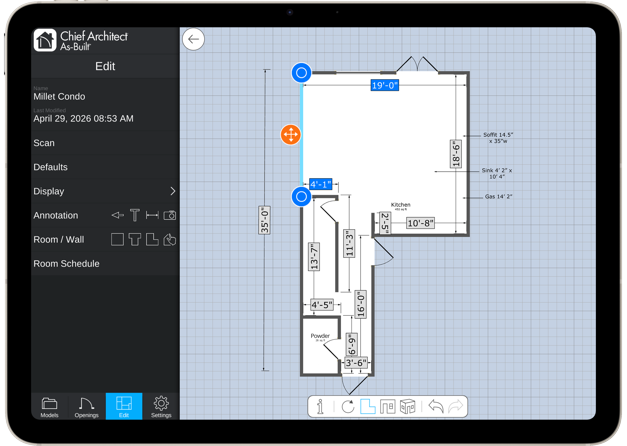The width and height of the screenshot is (627, 446).
Task: Choose the T-shaped room tool
Action: point(135,240)
